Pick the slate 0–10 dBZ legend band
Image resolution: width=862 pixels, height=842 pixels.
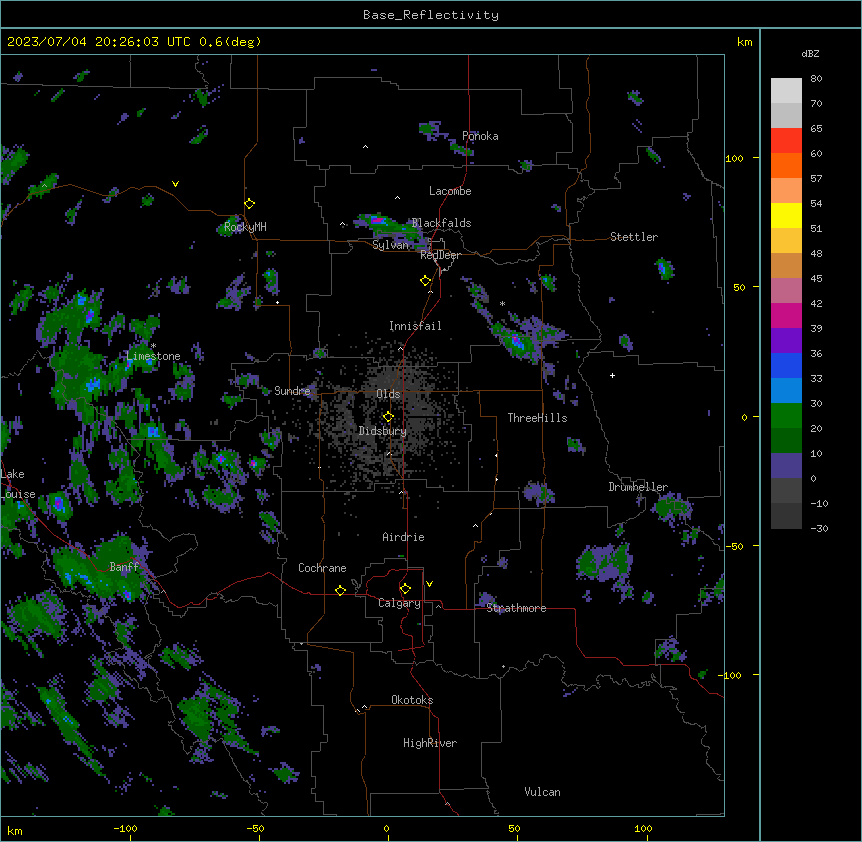coord(786,466)
